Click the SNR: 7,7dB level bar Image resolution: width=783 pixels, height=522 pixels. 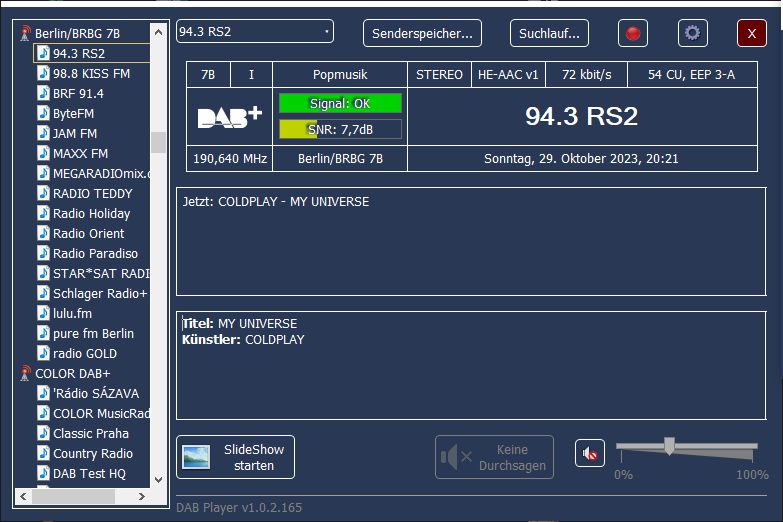(340, 129)
